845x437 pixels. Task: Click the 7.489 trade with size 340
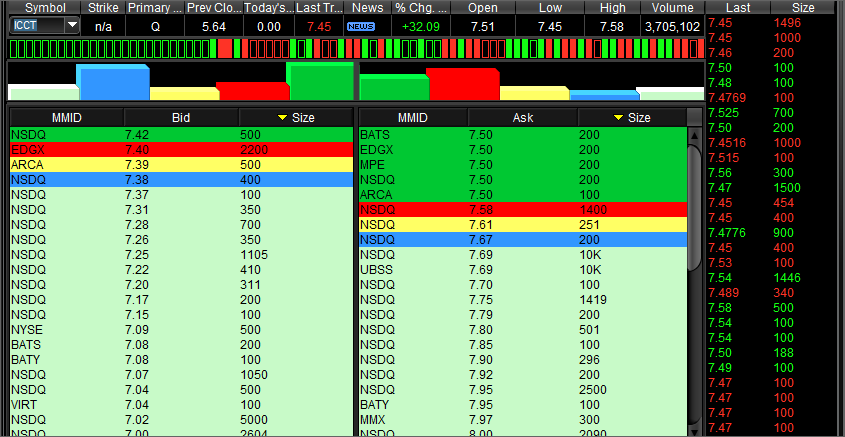click(771, 293)
